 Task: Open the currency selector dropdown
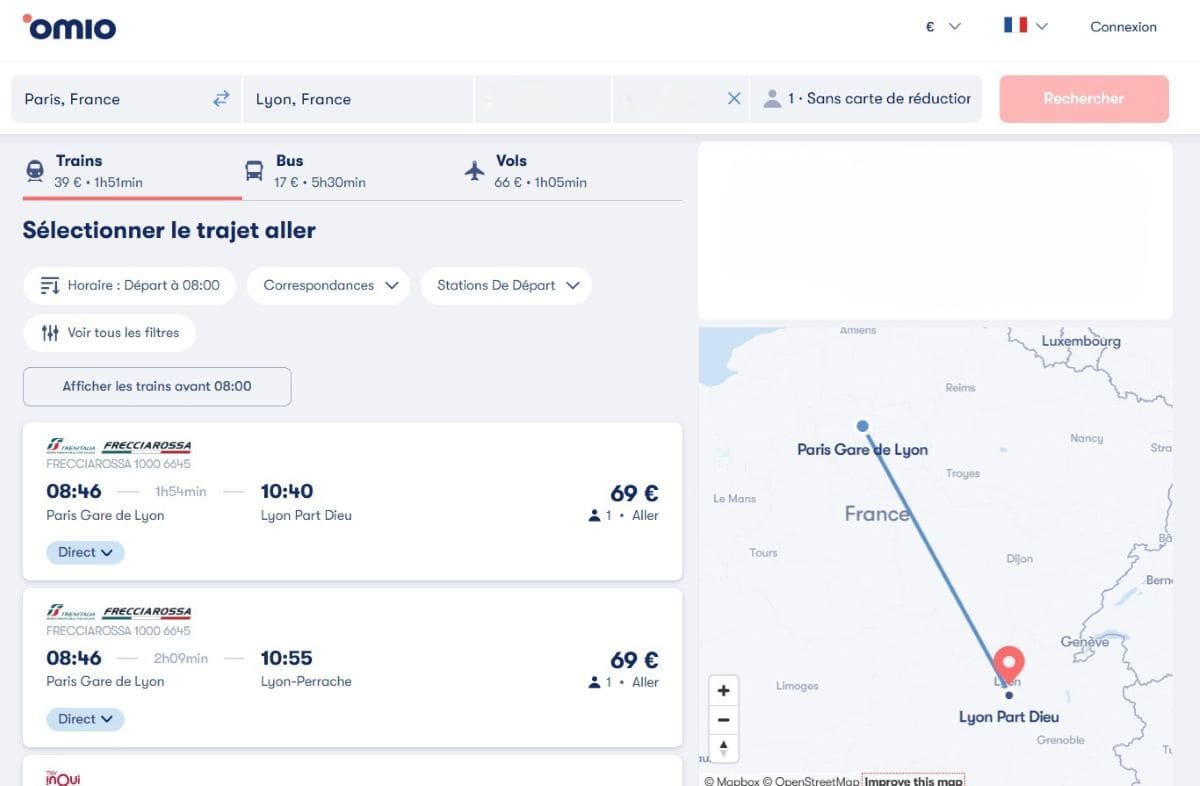click(x=942, y=27)
